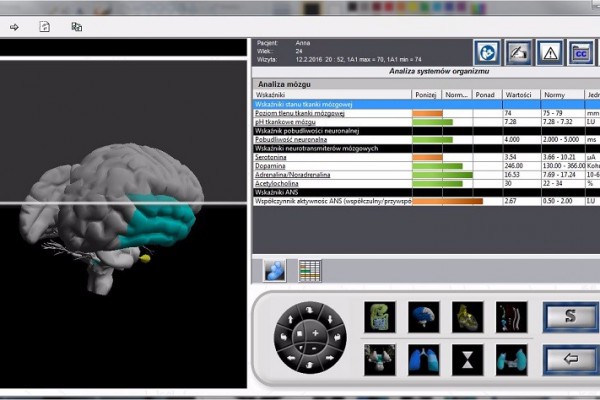
Task: Click the pencil edit icon in toolbar
Action: [x=518, y=52]
